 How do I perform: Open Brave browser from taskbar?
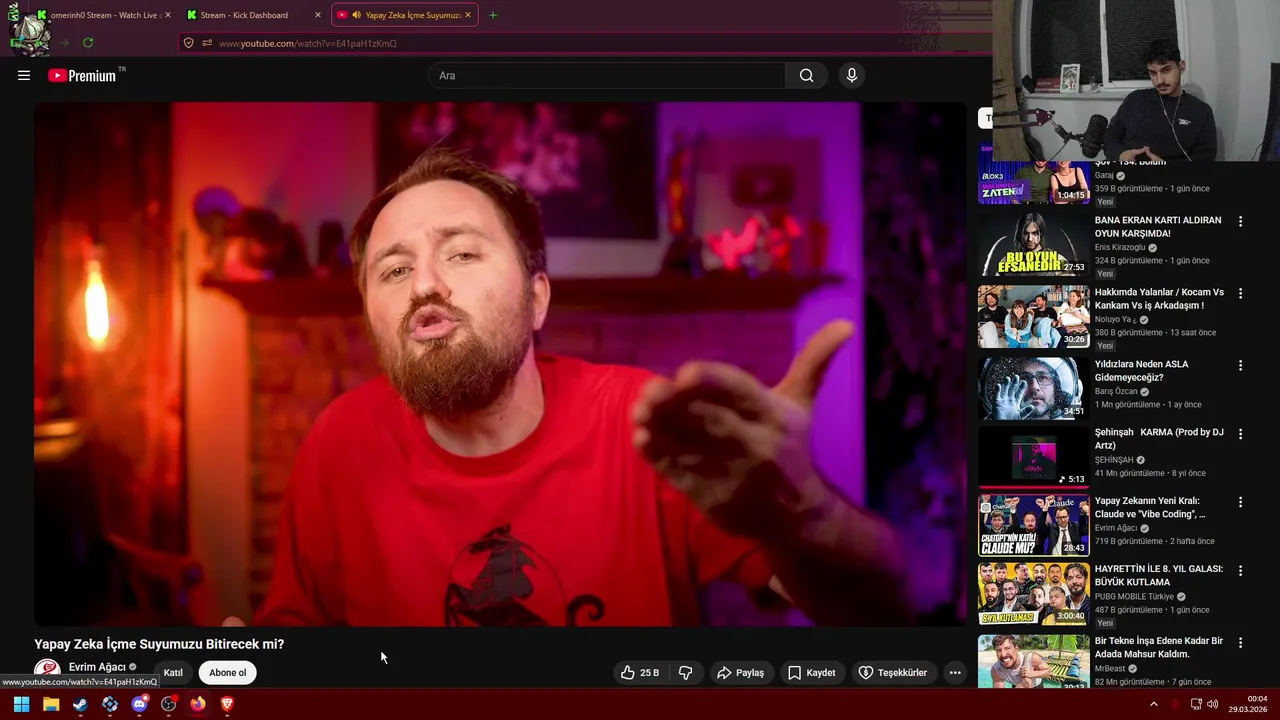(227, 704)
